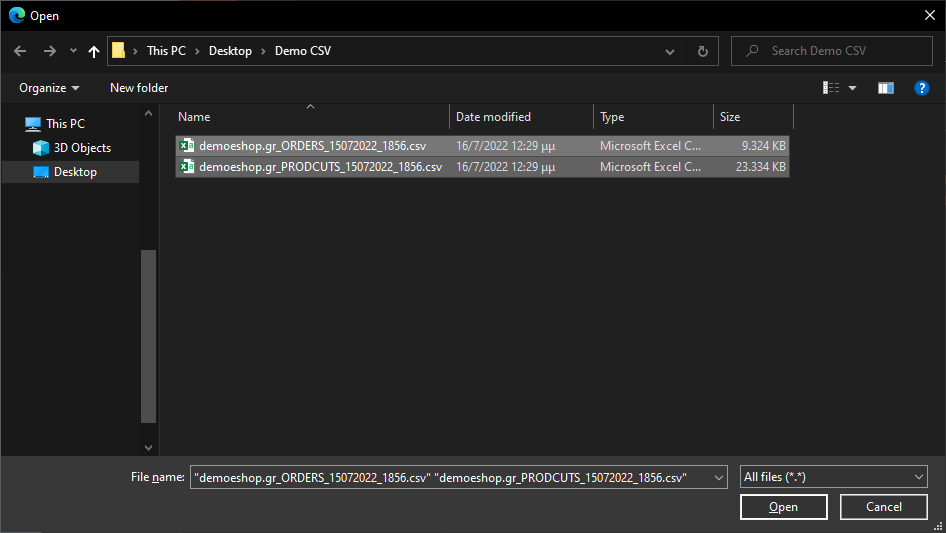Select the ORDERS csv file

pos(312,146)
